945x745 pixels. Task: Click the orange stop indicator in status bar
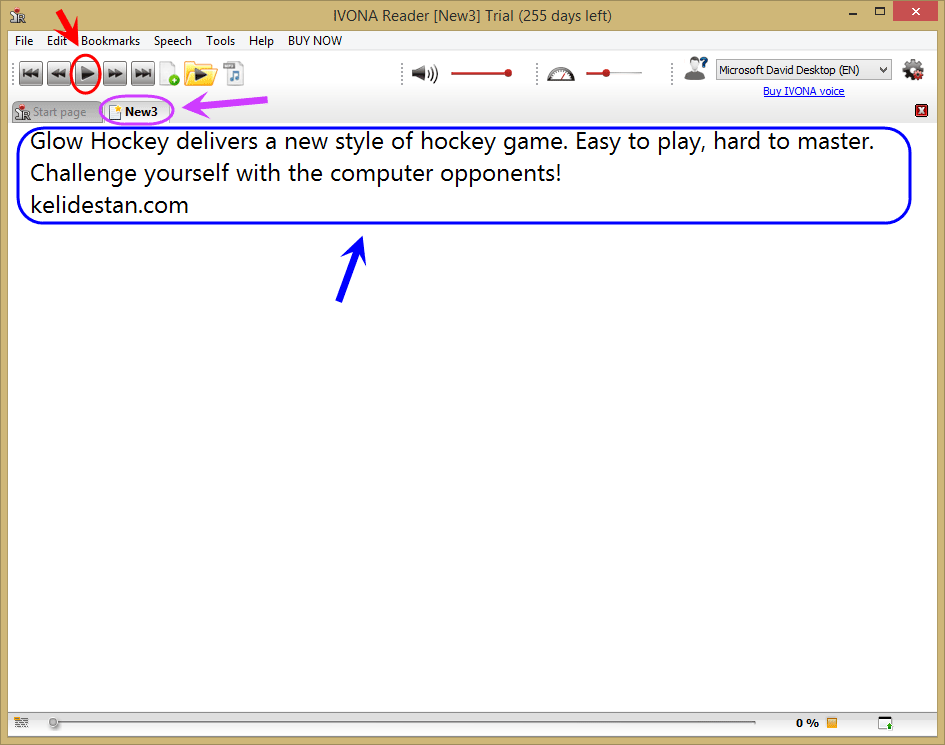pos(832,723)
